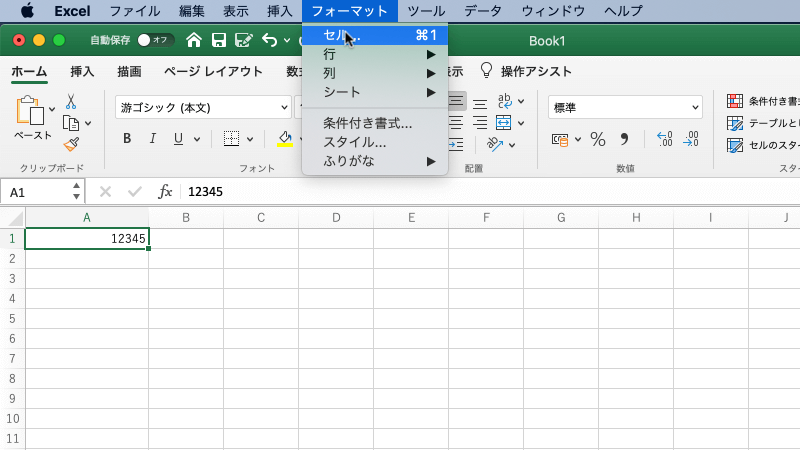Click the Insert Function fx icon

coord(165,192)
